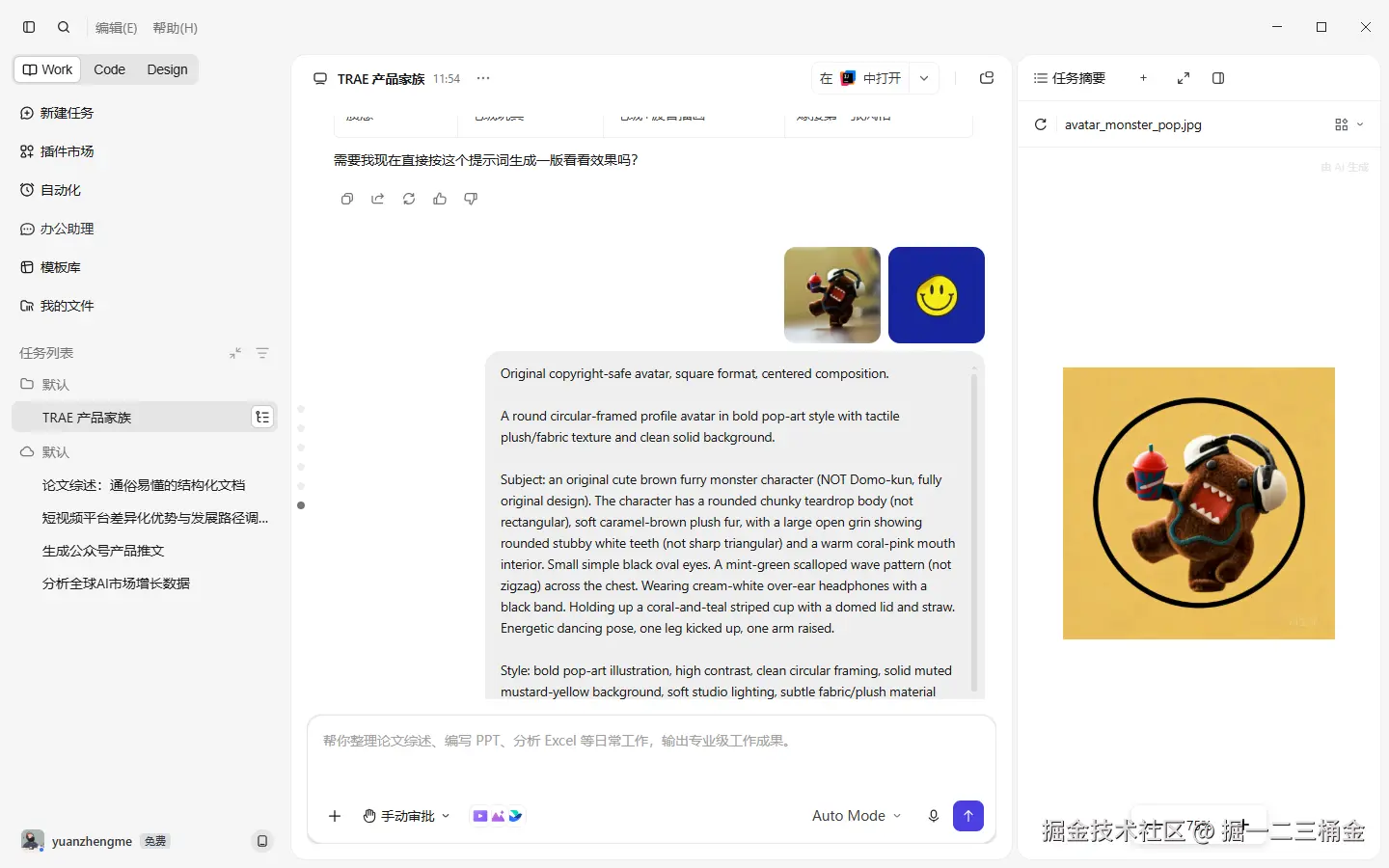Open task 短视频平台差异化优势与发展路径调...

155,518
